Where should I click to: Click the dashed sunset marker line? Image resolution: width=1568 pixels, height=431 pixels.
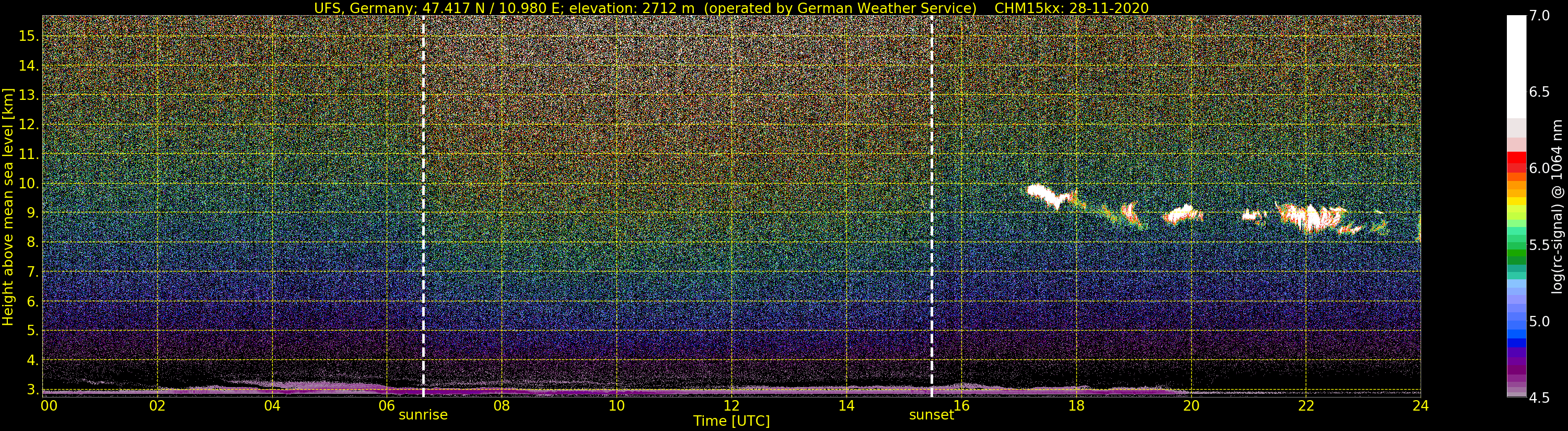931,206
